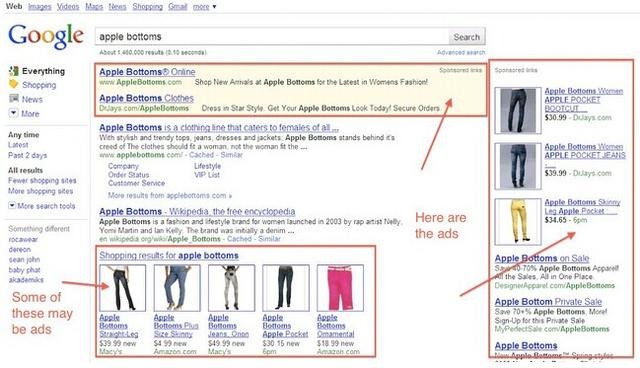This screenshot has width=640, height=368.
Task: Click the 'akademiks' related search
Action: tap(26, 280)
